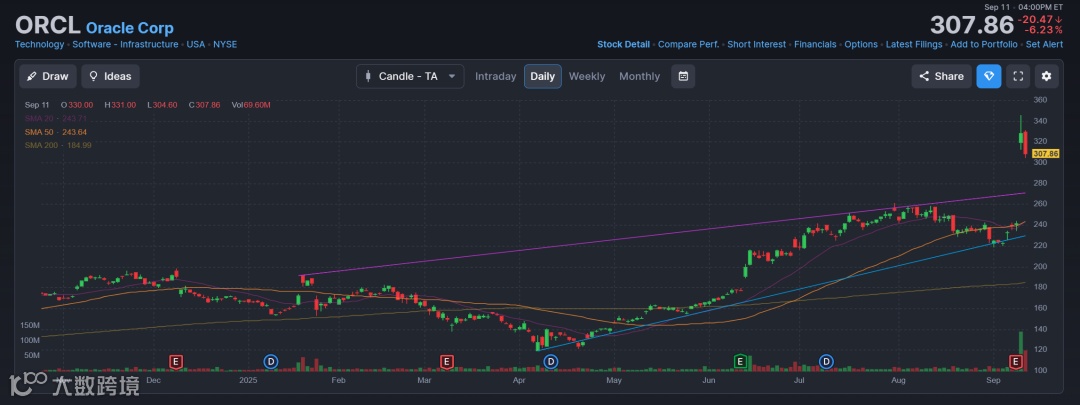Click the large 307.86 last price
This screenshot has height=405, width=1080.
coord(972,25)
